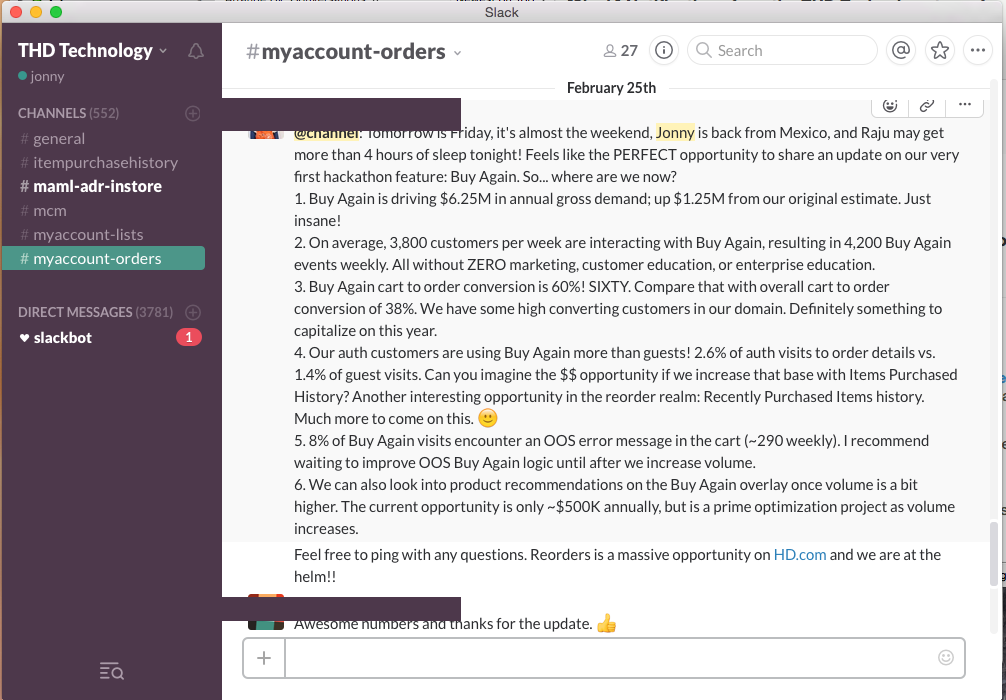The image size is (1006, 700).
Task: Expand THD Technology team menu
Action: coord(92,51)
